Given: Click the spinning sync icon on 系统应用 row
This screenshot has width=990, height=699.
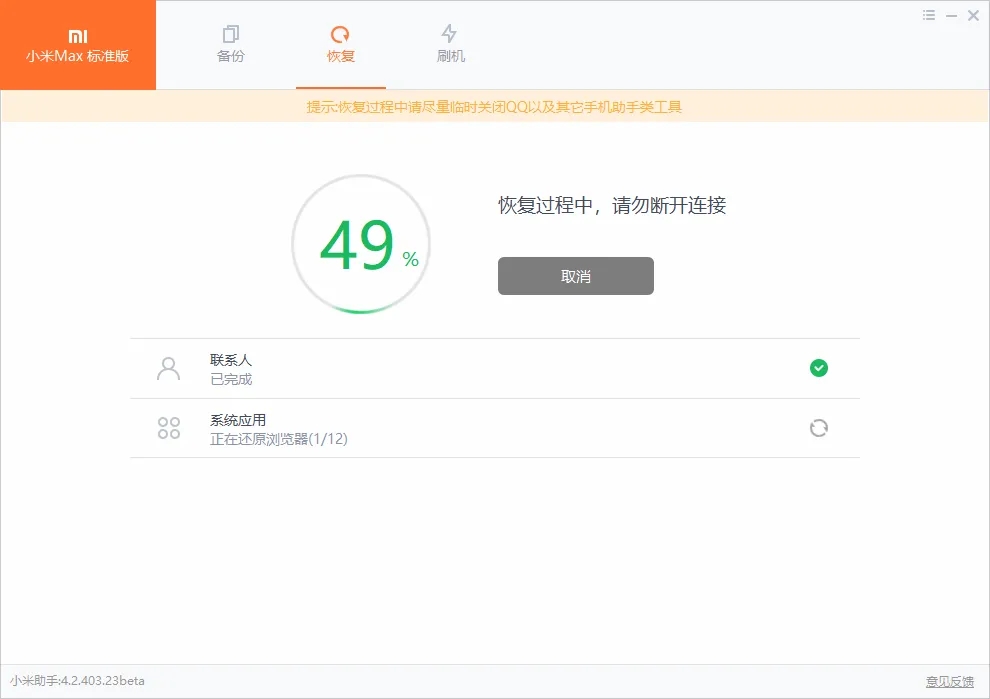Looking at the screenshot, I should [819, 428].
